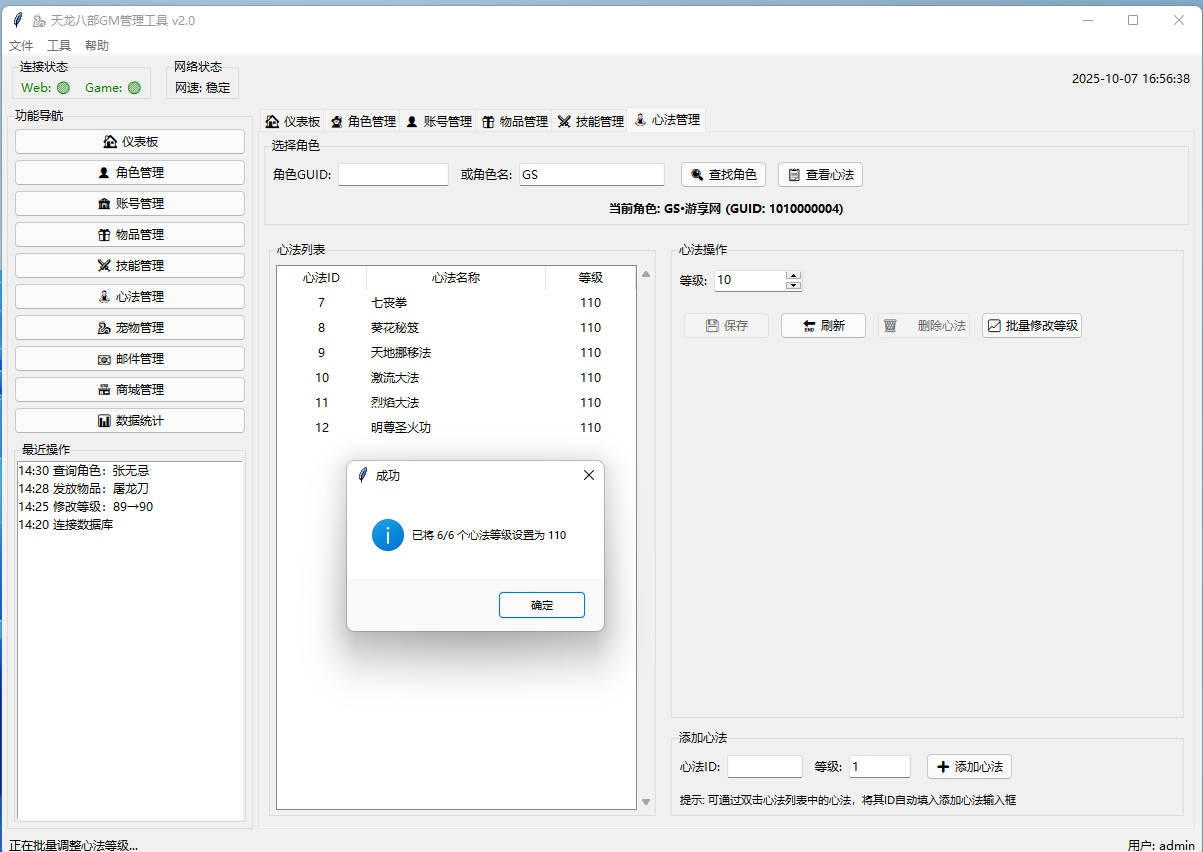This screenshot has width=1203, height=852.
Task: Select 物品管理 in the sidebar navigation
Action: [x=130, y=235]
